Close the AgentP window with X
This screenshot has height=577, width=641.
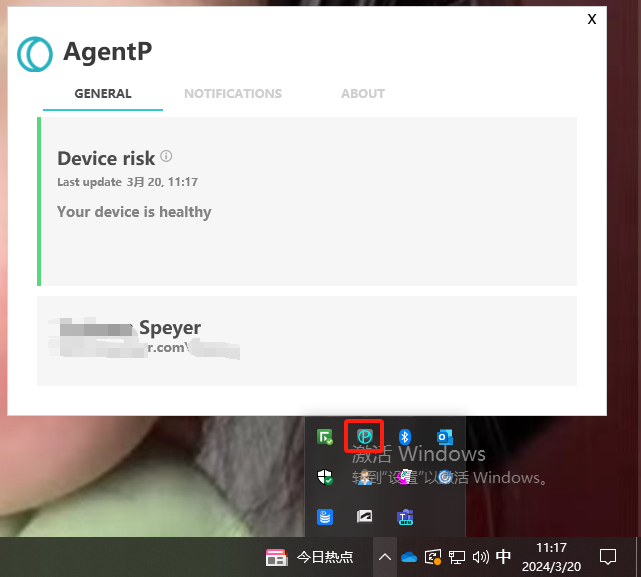pos(592,19)
